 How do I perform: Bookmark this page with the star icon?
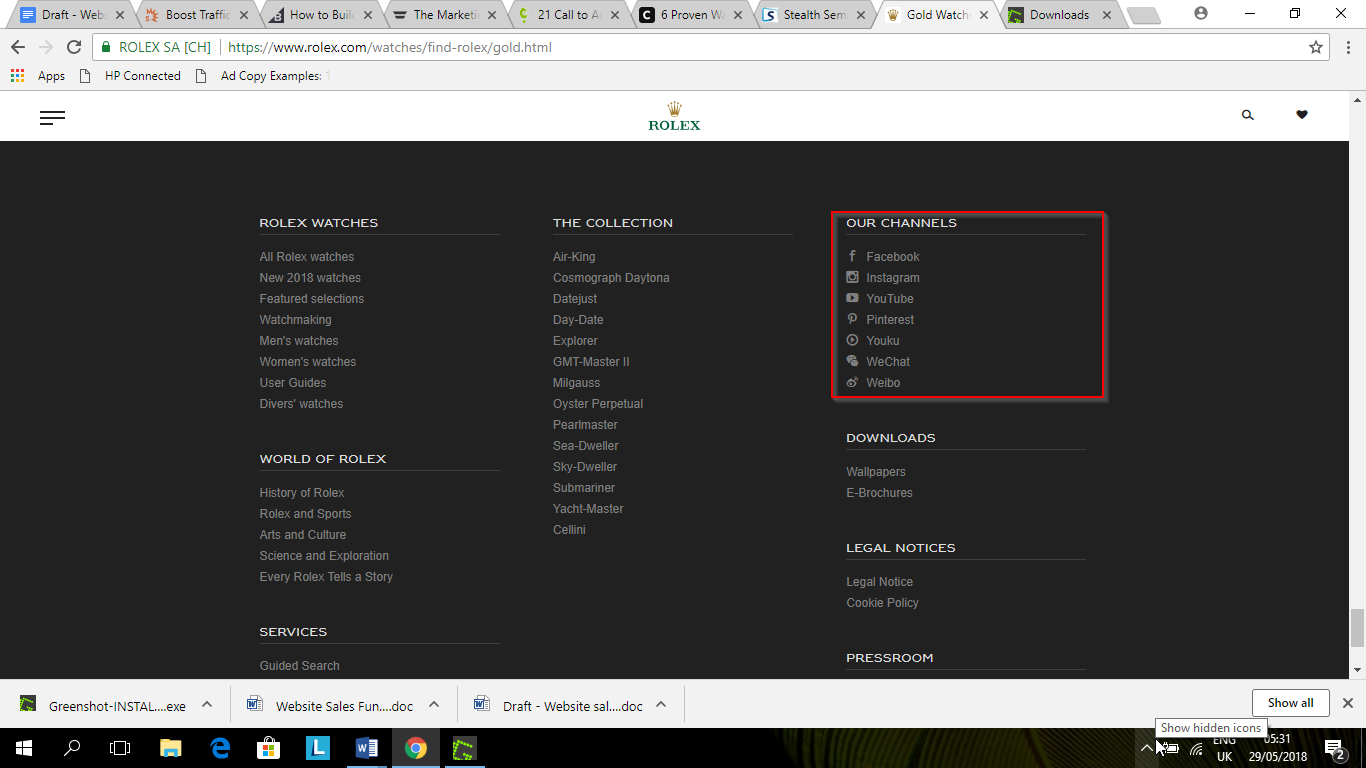pyautogui.click(x=1316, y=47)
